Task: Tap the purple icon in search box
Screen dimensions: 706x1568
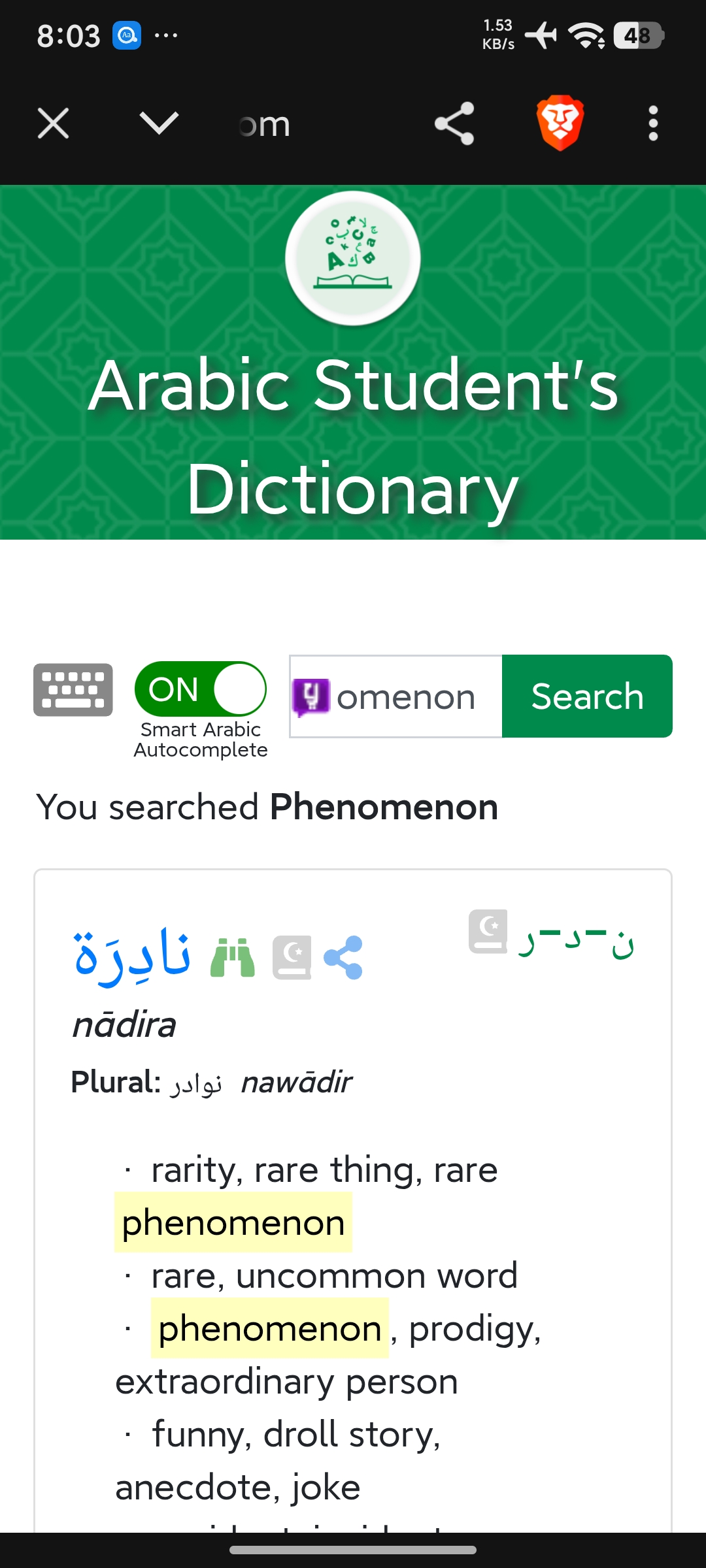Action: (x=311, y=696)
